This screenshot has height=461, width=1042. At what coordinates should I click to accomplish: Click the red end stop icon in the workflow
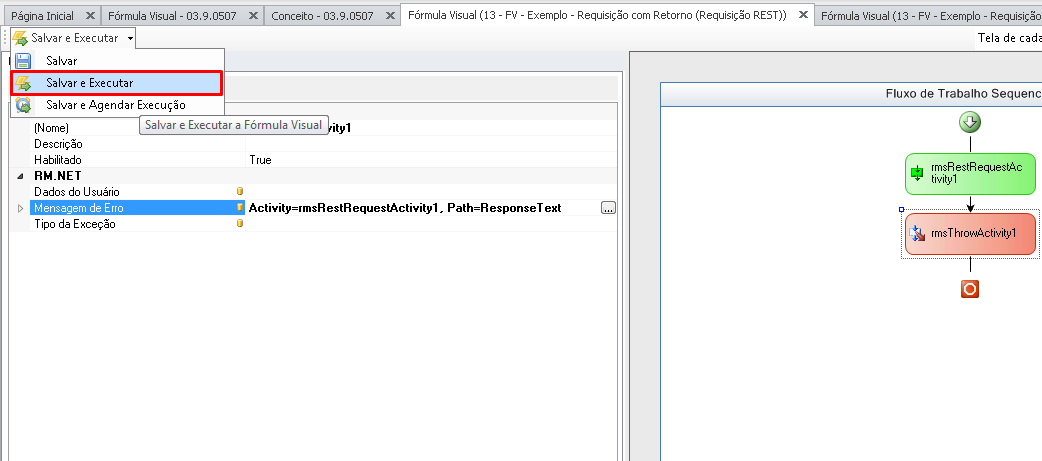pyautogui.click(x=970, y=289)
